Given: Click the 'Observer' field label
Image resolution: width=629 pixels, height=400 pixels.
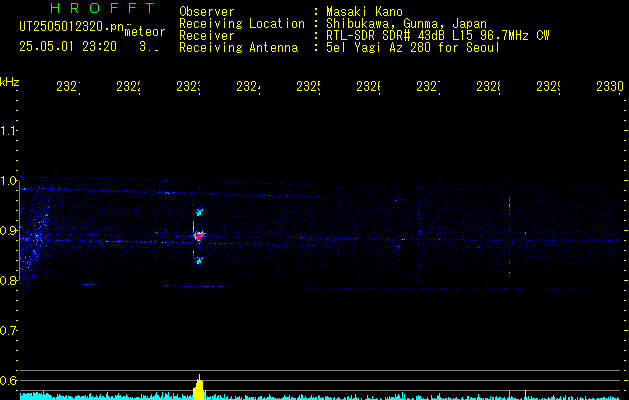Looking at the screenshot, I should (x=207, y=12).
